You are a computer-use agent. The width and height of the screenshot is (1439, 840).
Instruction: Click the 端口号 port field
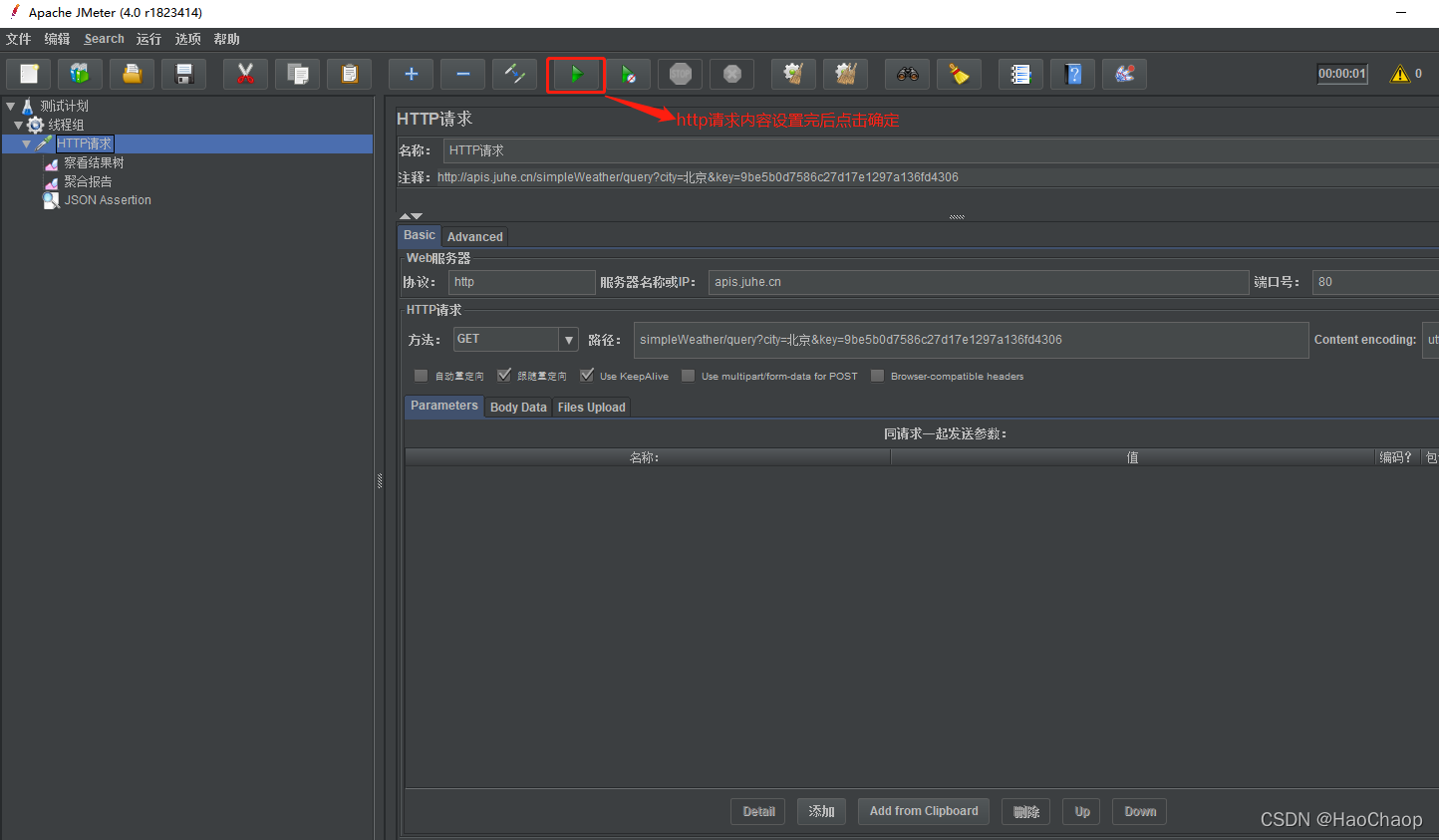coord(1375,282)
